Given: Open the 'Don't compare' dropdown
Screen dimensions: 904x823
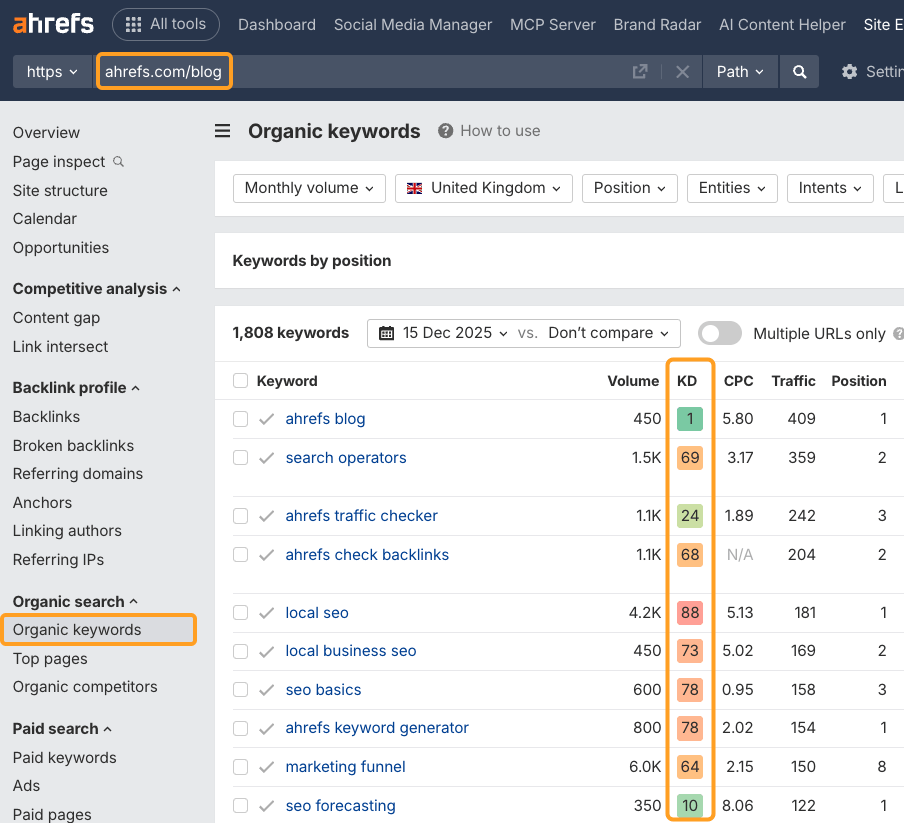Looking at the screenshot, I should [x=609, y=333].
